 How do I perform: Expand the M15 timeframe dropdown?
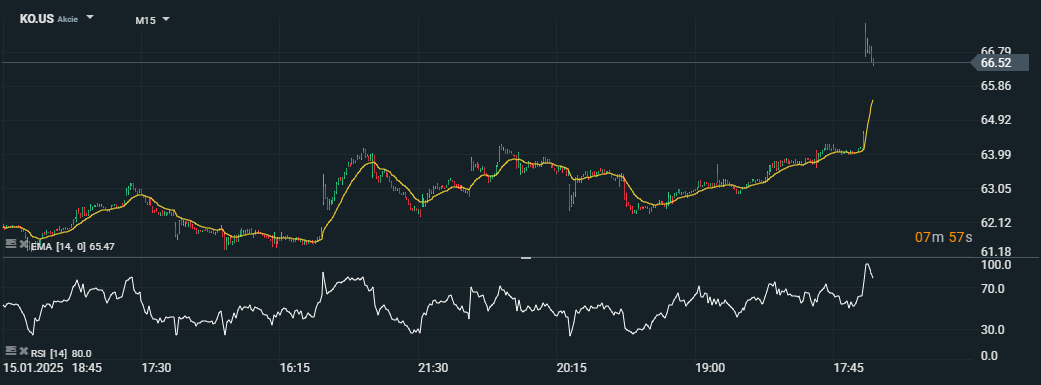pos(166,19)
